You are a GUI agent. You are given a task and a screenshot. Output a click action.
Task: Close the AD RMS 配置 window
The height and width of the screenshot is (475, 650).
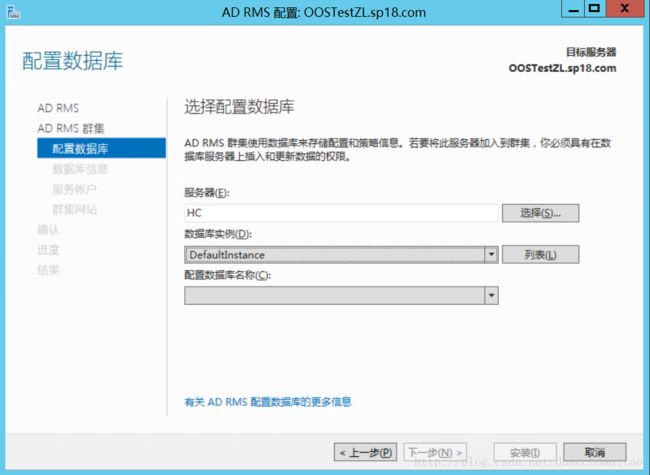[x=626, y=9]
